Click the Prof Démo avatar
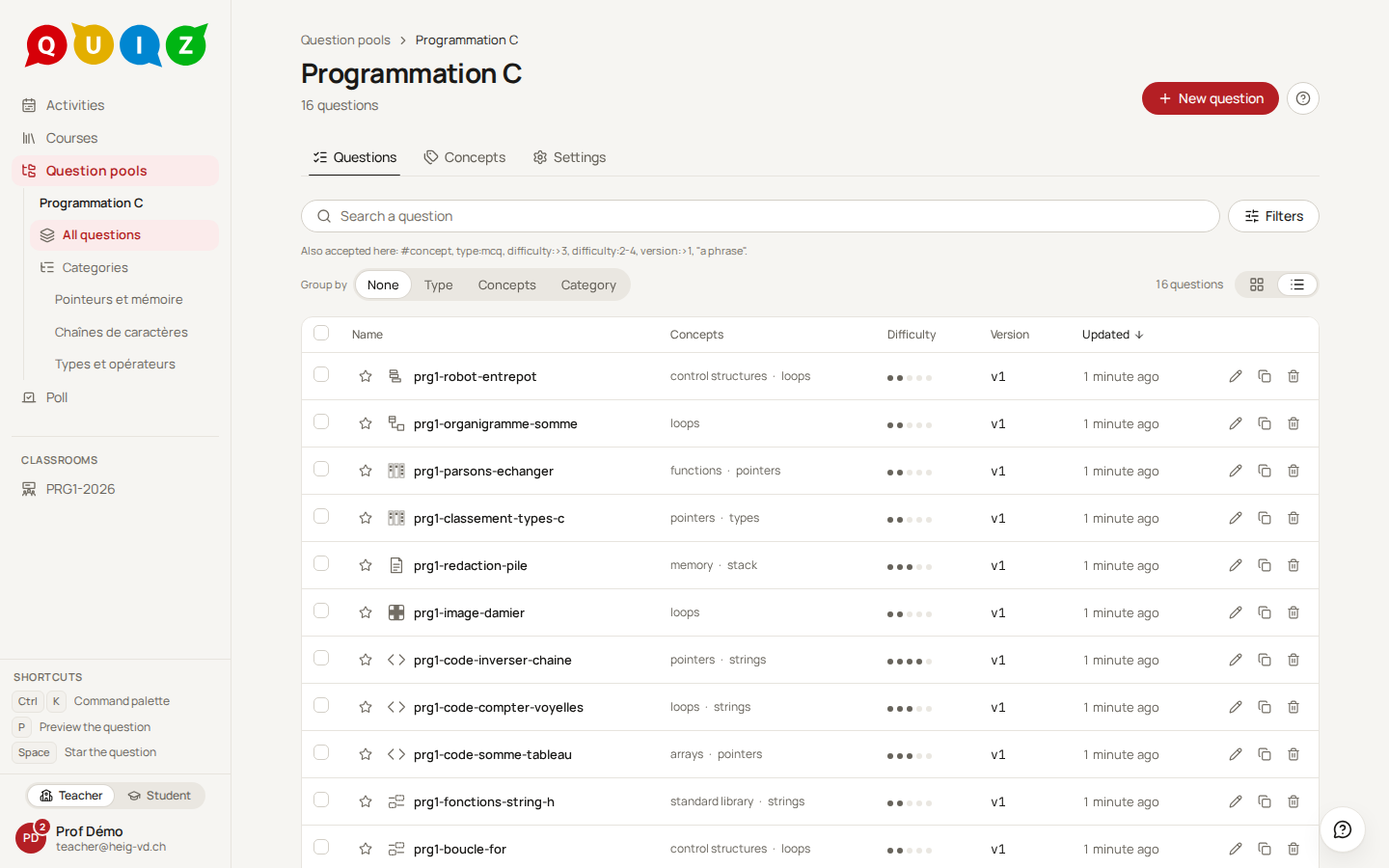Viewport: 1389px width, 868px height. click(31, 838)
